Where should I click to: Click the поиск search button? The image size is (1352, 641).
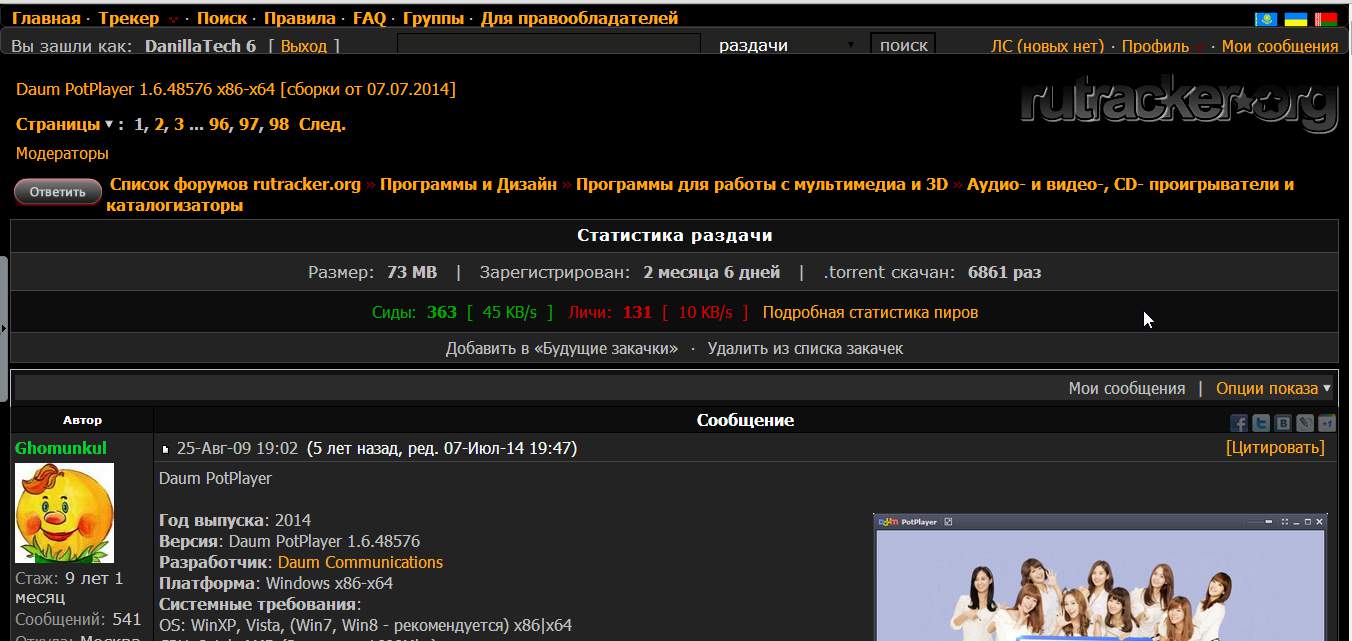[x=903, y=45]
